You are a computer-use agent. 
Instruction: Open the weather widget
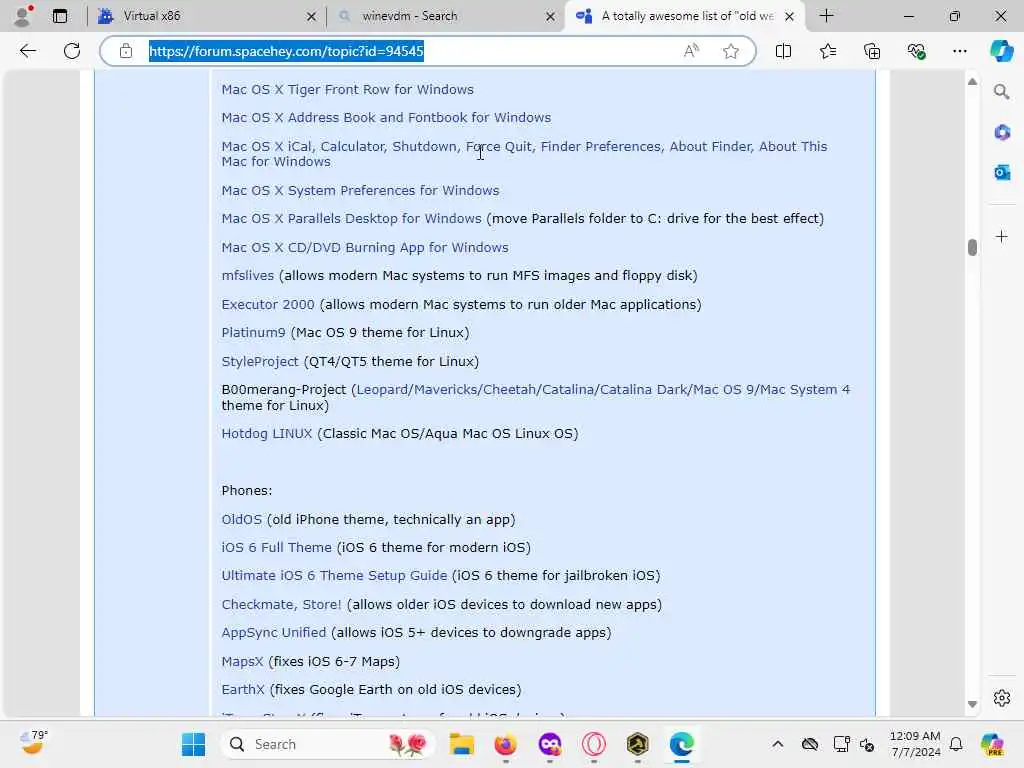(33, 743)
